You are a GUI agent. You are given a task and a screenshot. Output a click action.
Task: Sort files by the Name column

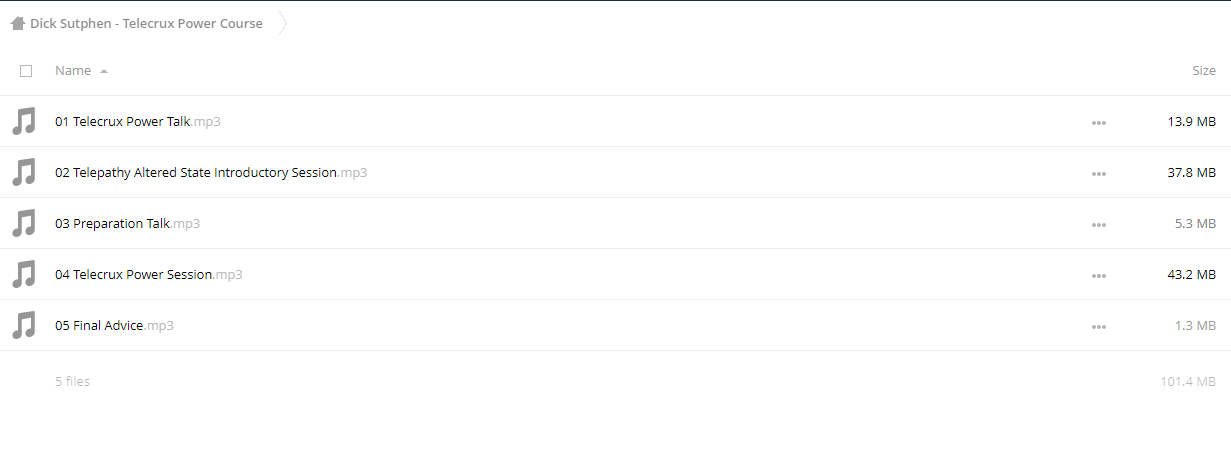(x=73, y=71)
